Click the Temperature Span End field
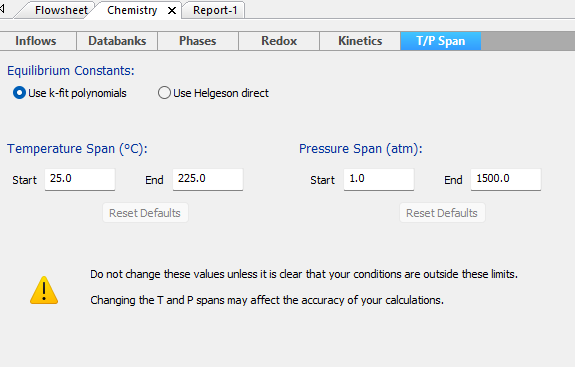This screenshot has height=367, width=575. 208,179
